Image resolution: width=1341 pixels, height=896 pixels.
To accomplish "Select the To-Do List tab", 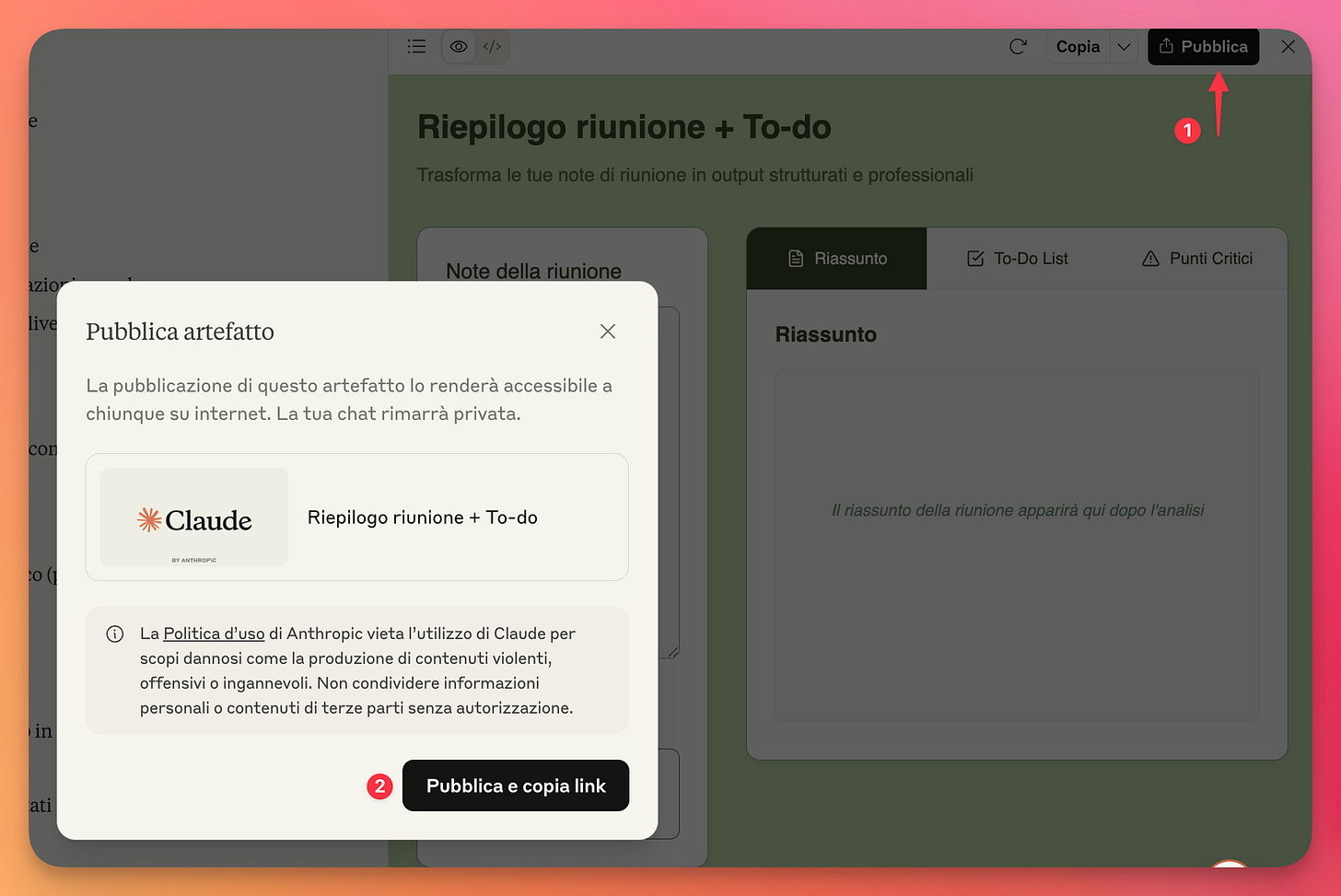I will [1017, 259].
